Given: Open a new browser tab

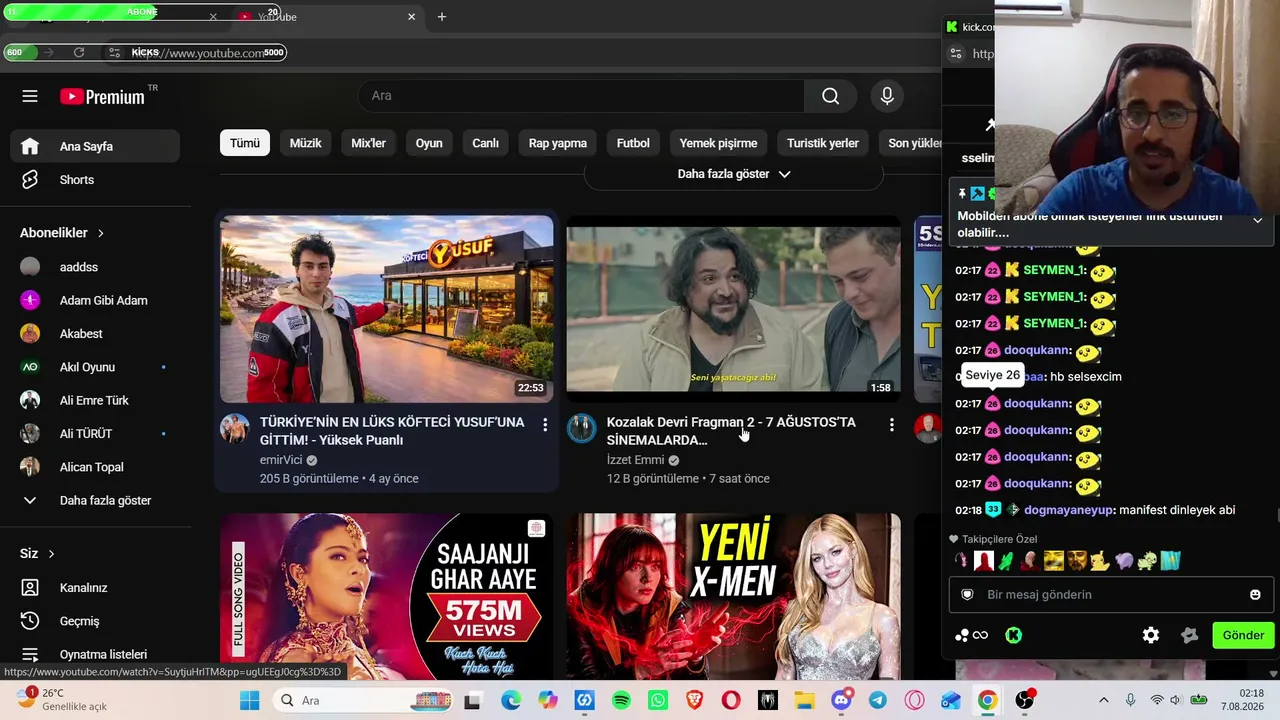Looking at the screenshot, I should coord(442,17).
